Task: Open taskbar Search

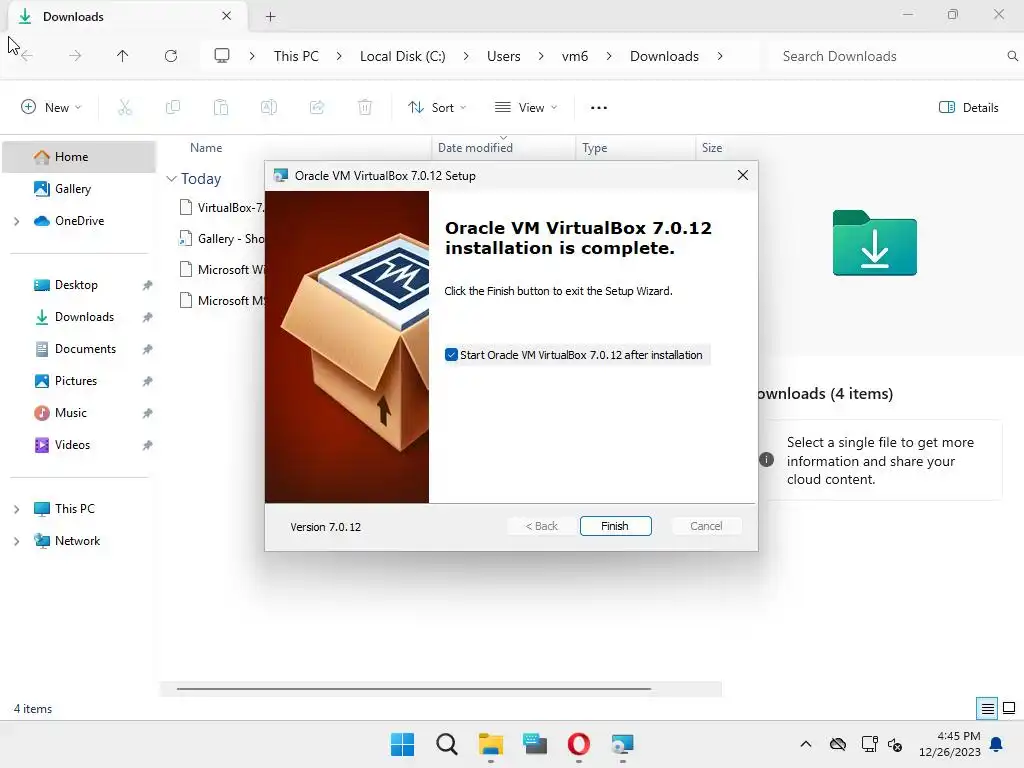Action: pos(447,744)
